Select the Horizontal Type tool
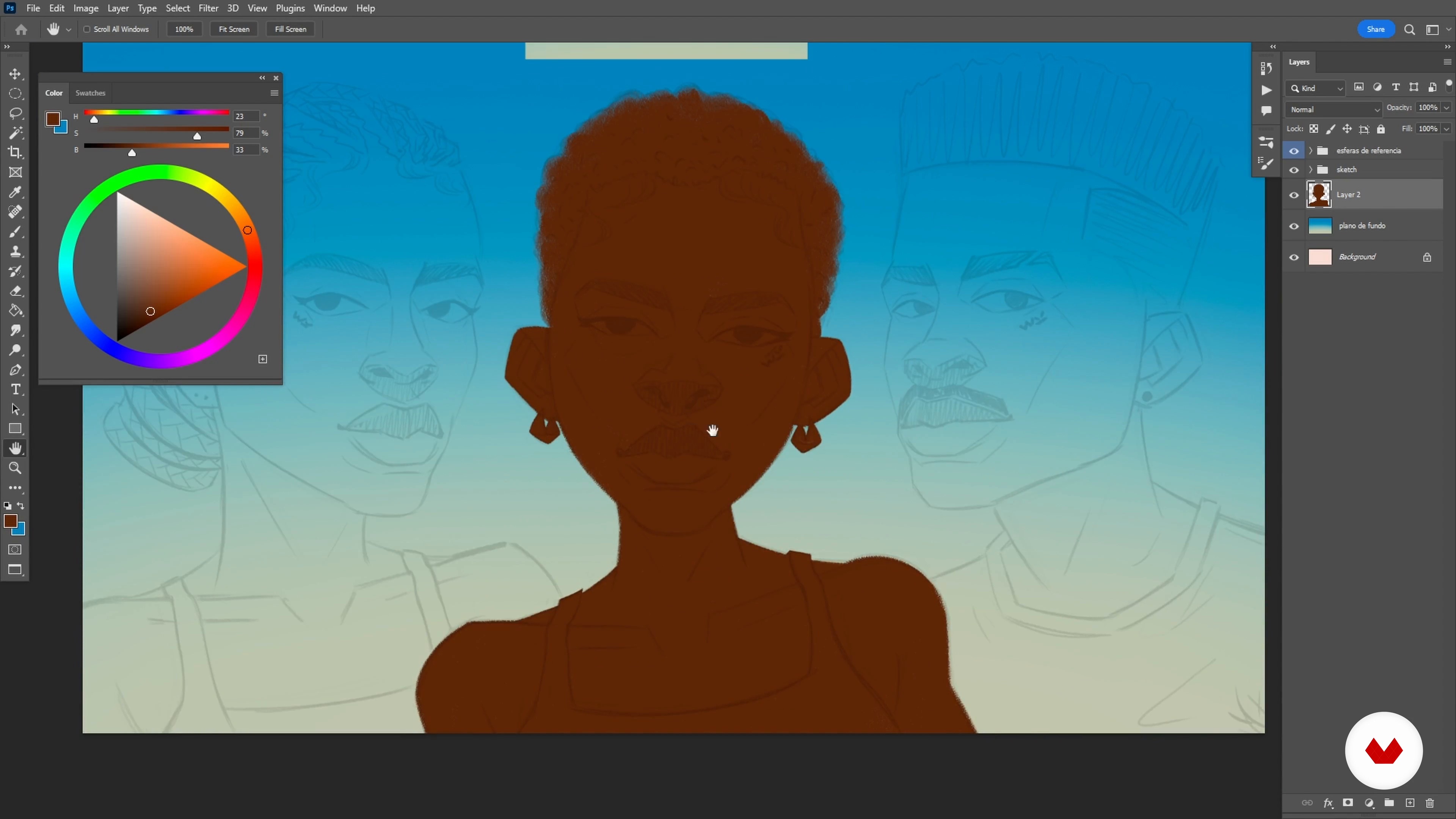The width and height of the screenshot is (1456, 819). click(15, 389)
